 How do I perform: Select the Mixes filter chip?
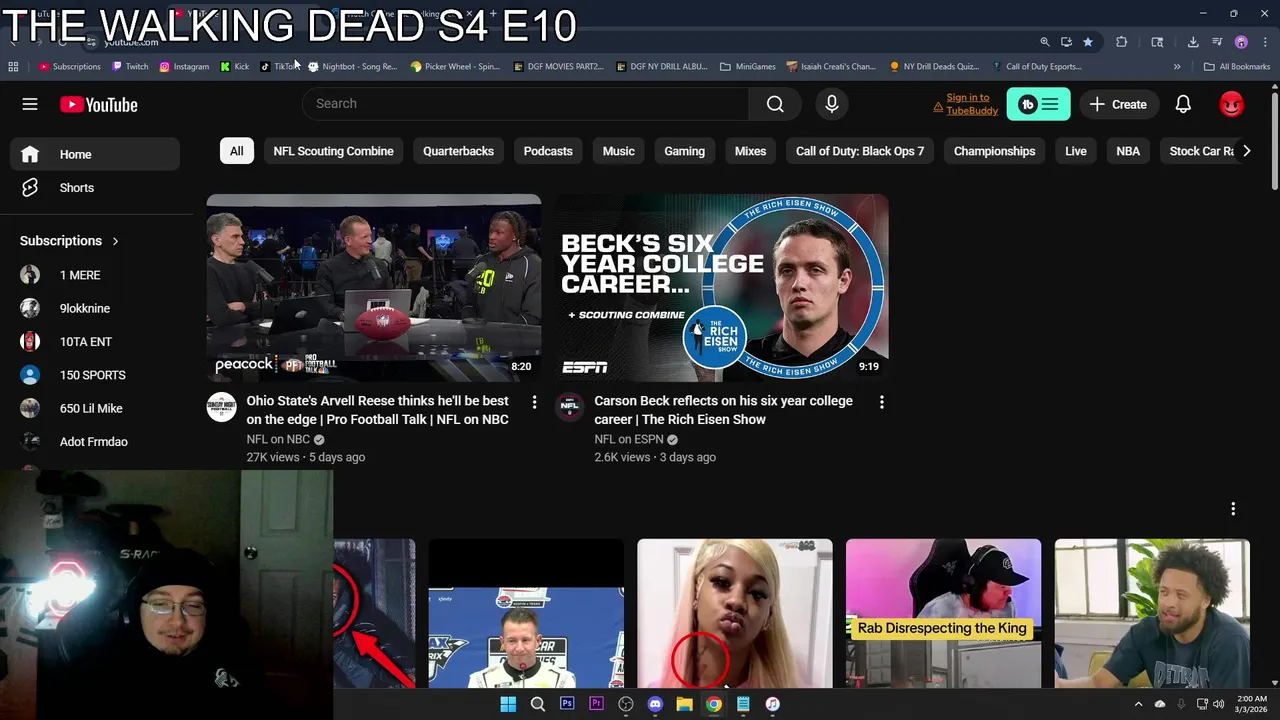pyautogui.click(x=750, y=151)
